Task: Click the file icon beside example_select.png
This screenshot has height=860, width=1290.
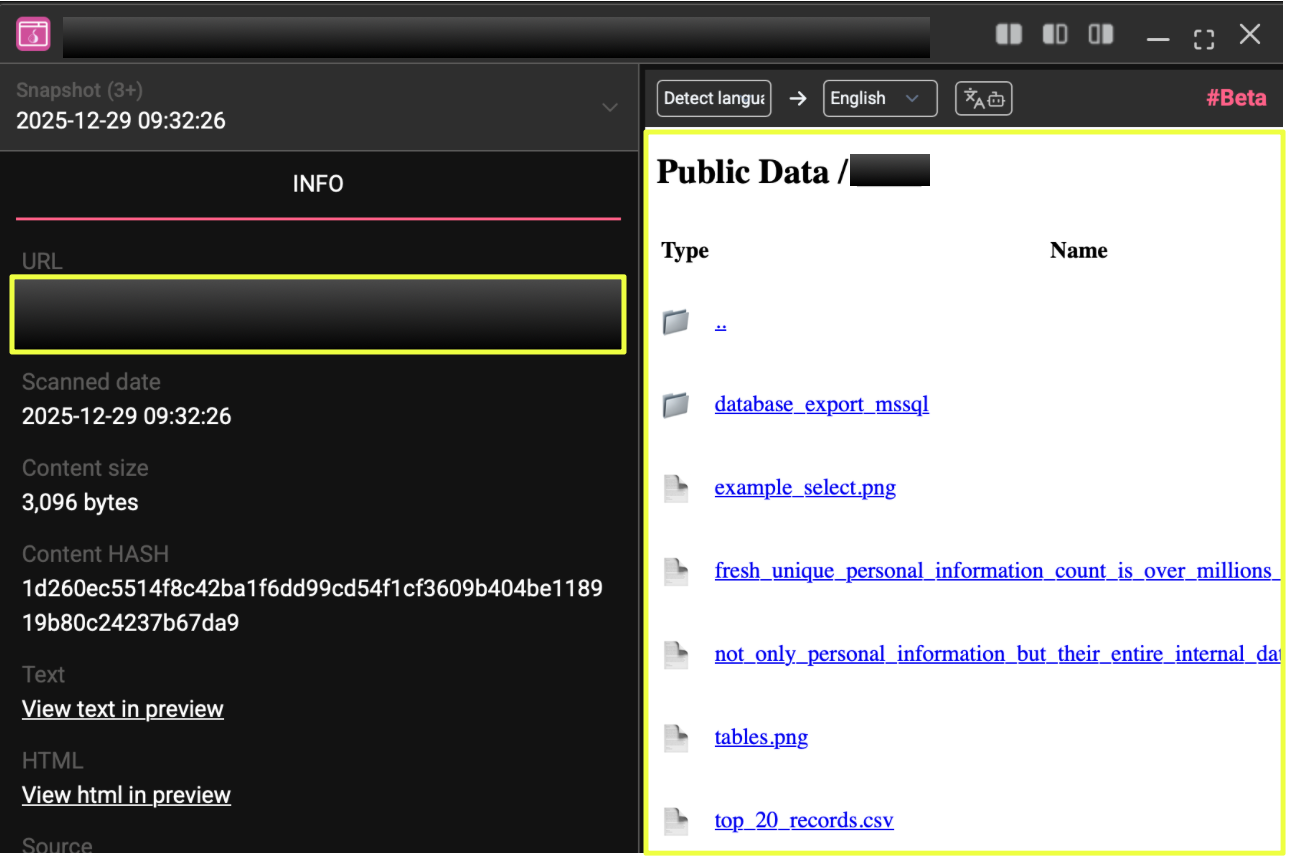Action: pyautogui.click(x=676, y=488)
